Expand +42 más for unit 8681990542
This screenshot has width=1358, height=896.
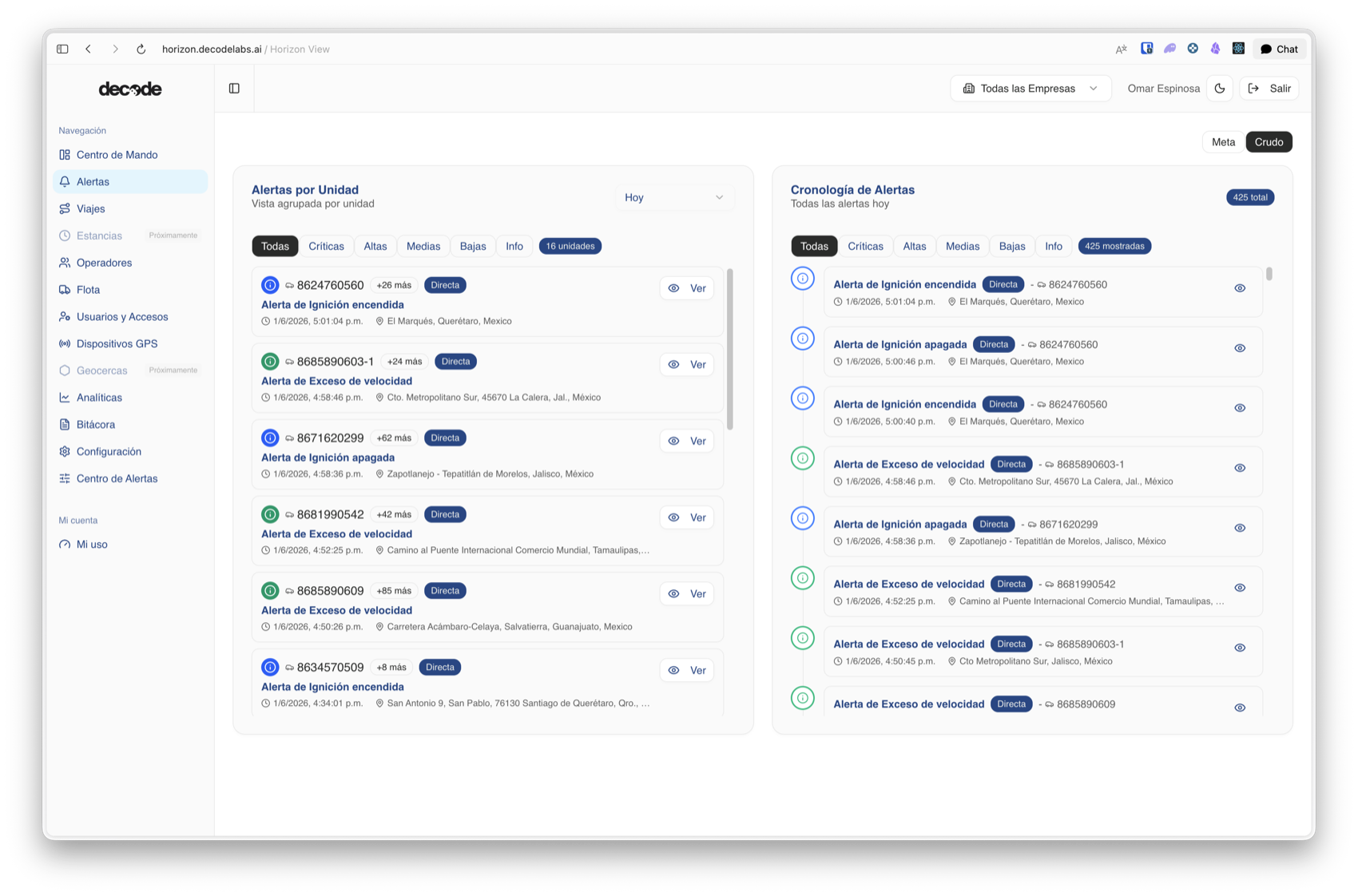(394, 514)
